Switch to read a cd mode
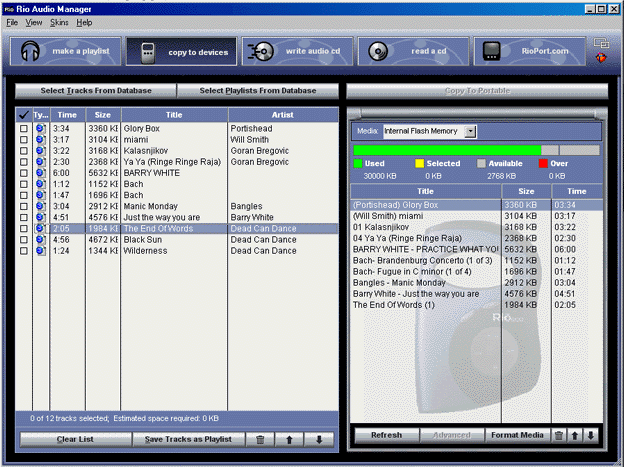Image resolution: width=624 pixels, height=467 pixels. pyautogui.click(x=413, y=51)
